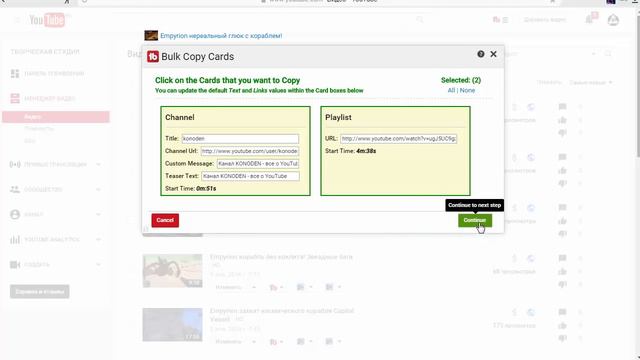Click the Create camera icon in sidebar
Viewport: 640px width, 360px height.
point(15,264)
